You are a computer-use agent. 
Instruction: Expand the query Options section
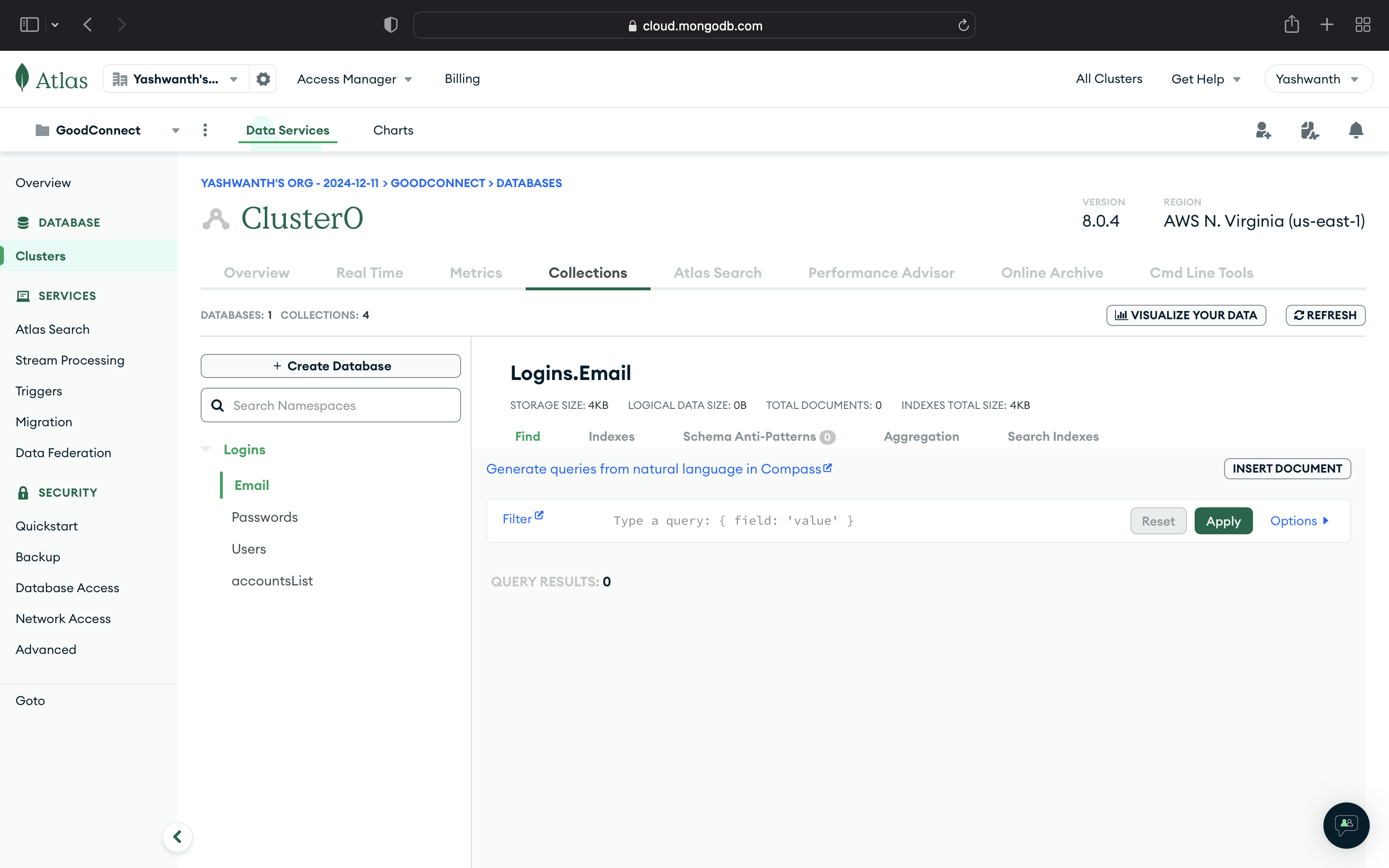tap(1299, 521)
